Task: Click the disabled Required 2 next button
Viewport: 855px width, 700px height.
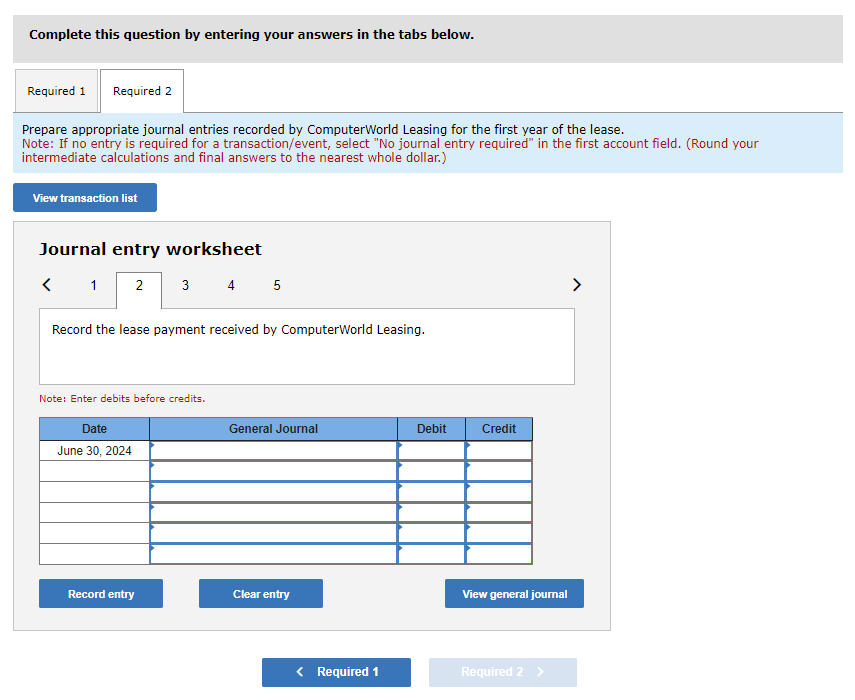Action: [x=503, y=672]
